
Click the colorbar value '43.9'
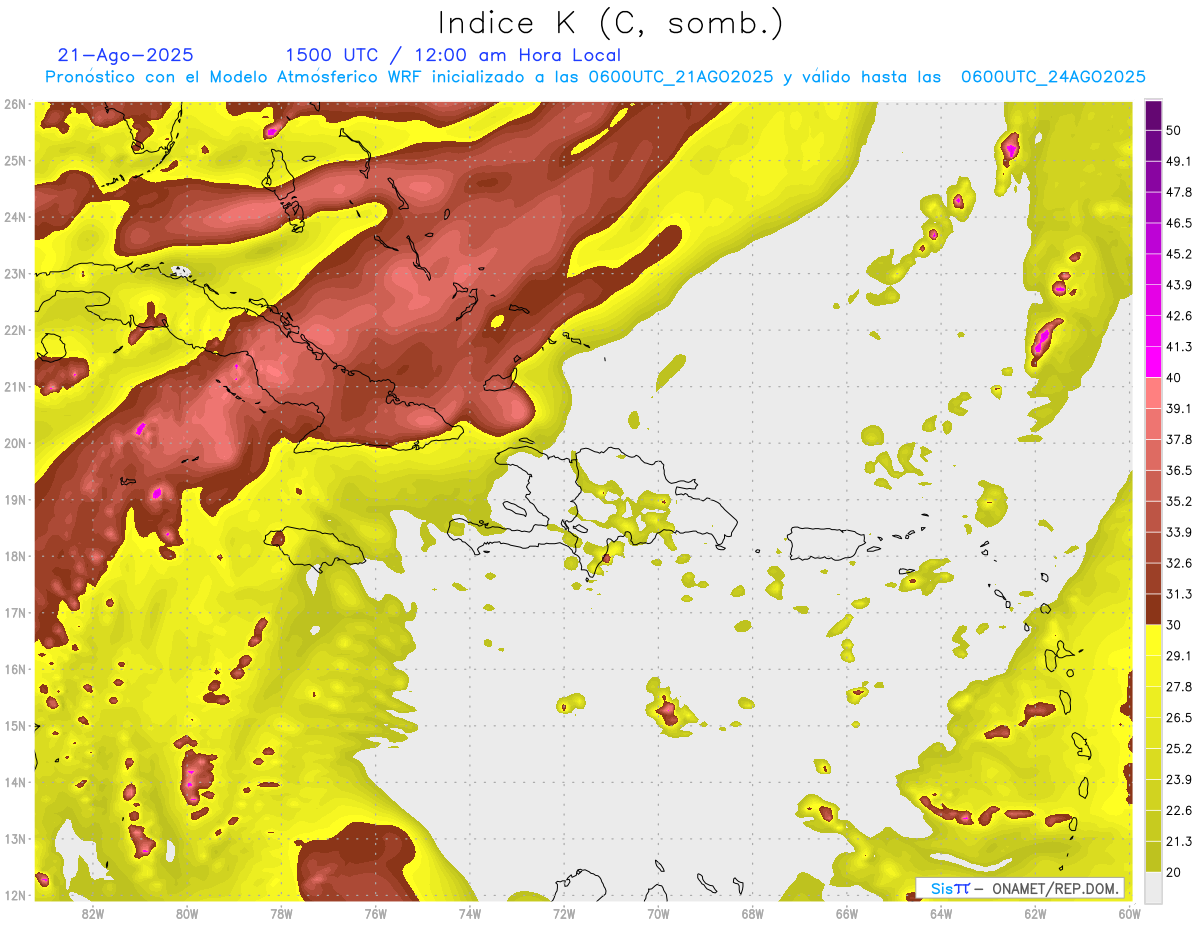1178,285
